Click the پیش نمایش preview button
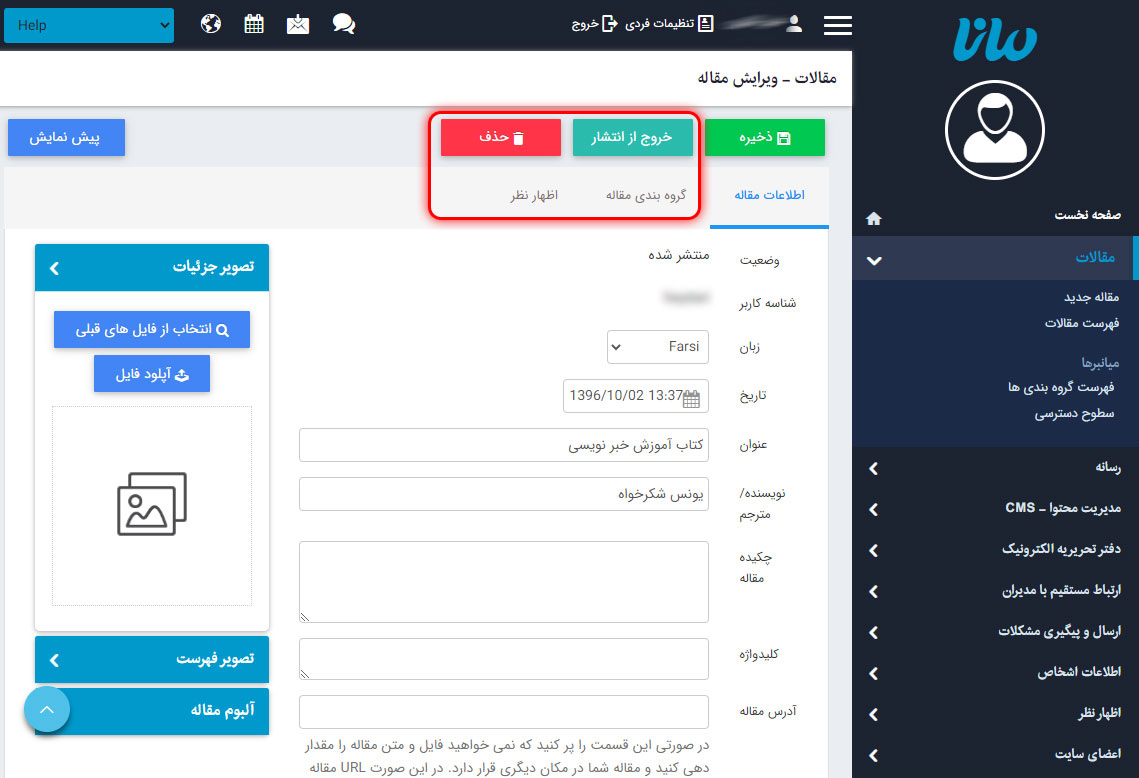Viewport: 1139px width, 778px height. [66, 138]
